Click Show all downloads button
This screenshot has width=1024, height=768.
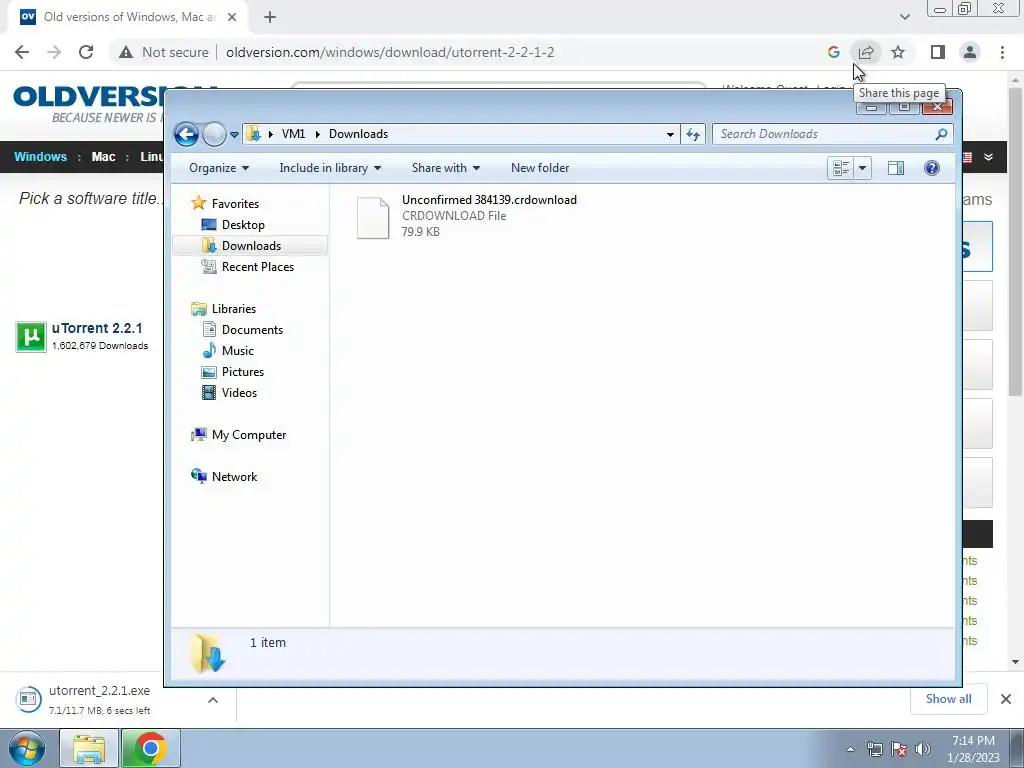948,699
